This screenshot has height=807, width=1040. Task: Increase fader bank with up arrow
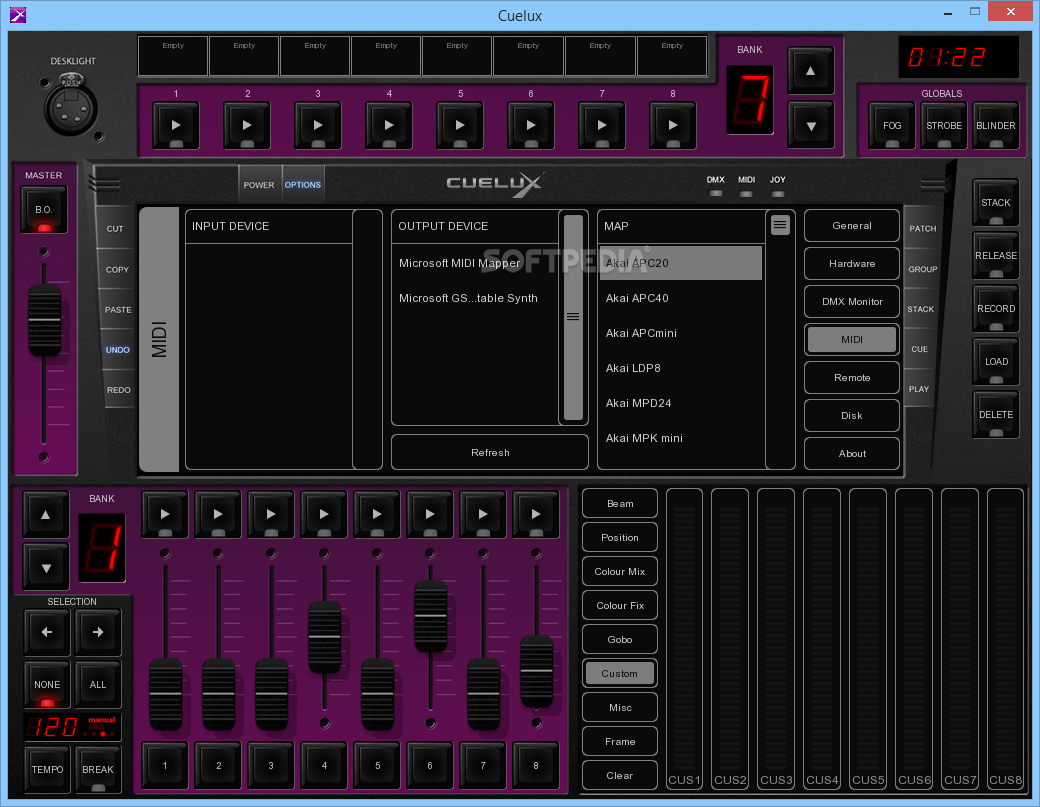[46, 515]
